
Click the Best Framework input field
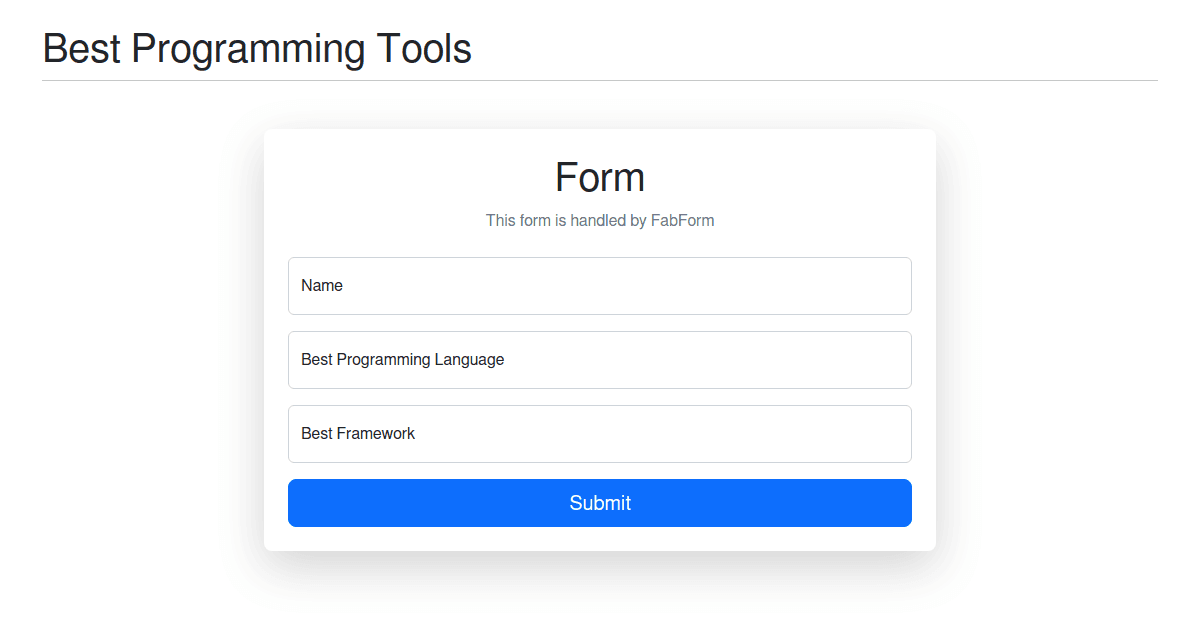coord(600,433)
